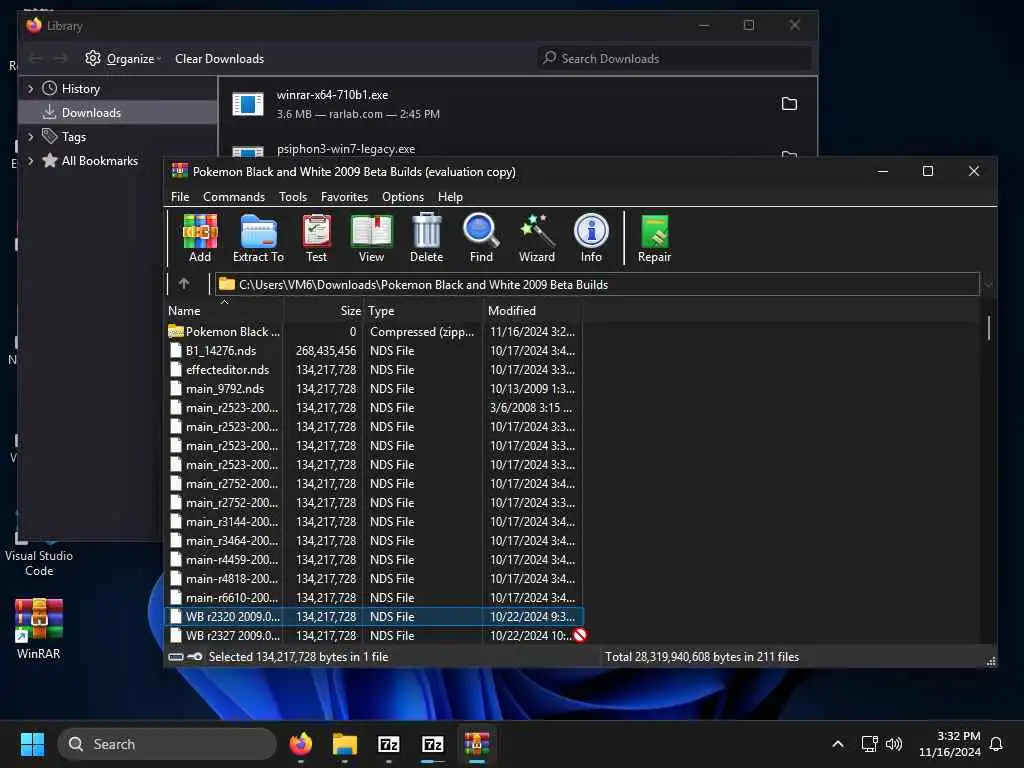Click Clear Downloads in Library
This screenshot has height=768, width=1024.
tap(219, 58)
